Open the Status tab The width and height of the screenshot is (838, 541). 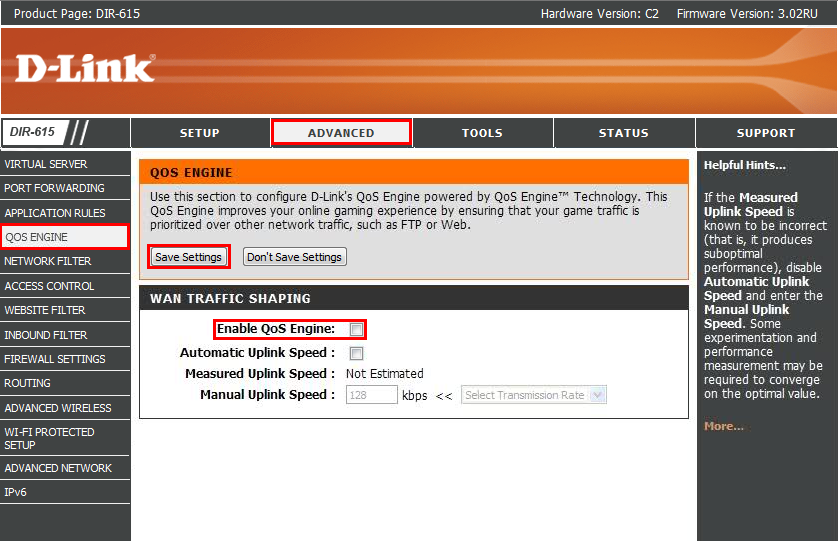coord(623,133)
